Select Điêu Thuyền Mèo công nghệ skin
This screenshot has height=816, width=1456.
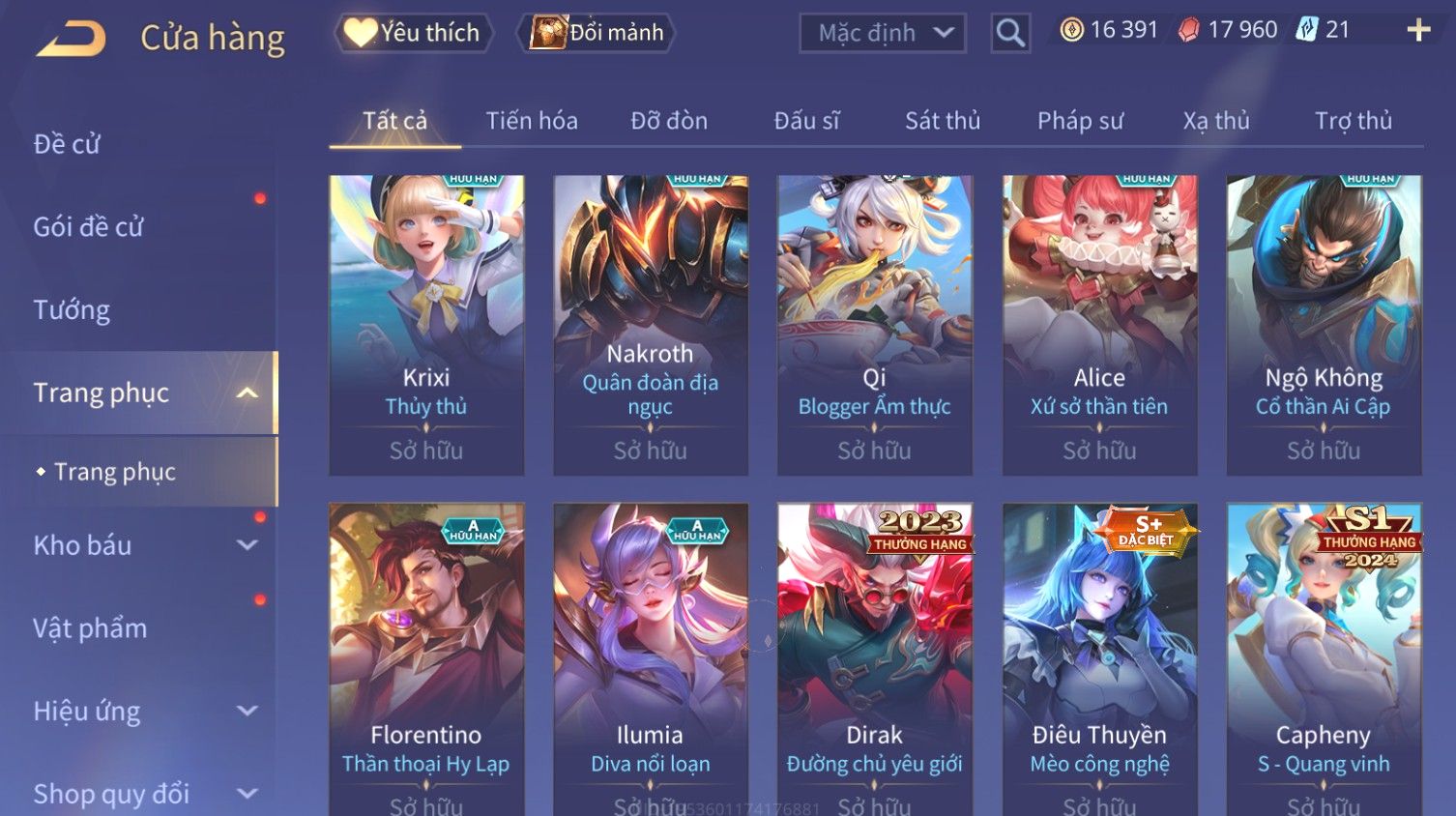pos(1099,659)
